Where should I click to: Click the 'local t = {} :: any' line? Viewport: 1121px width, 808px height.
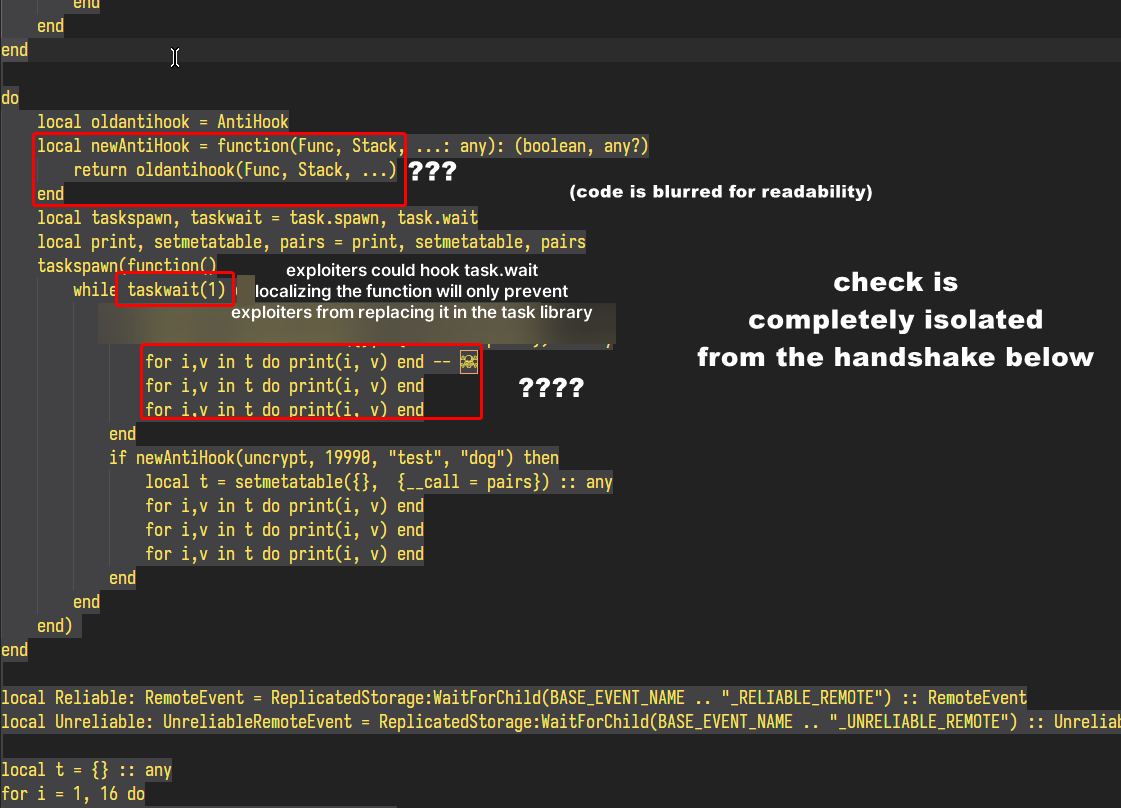(87, 770)
